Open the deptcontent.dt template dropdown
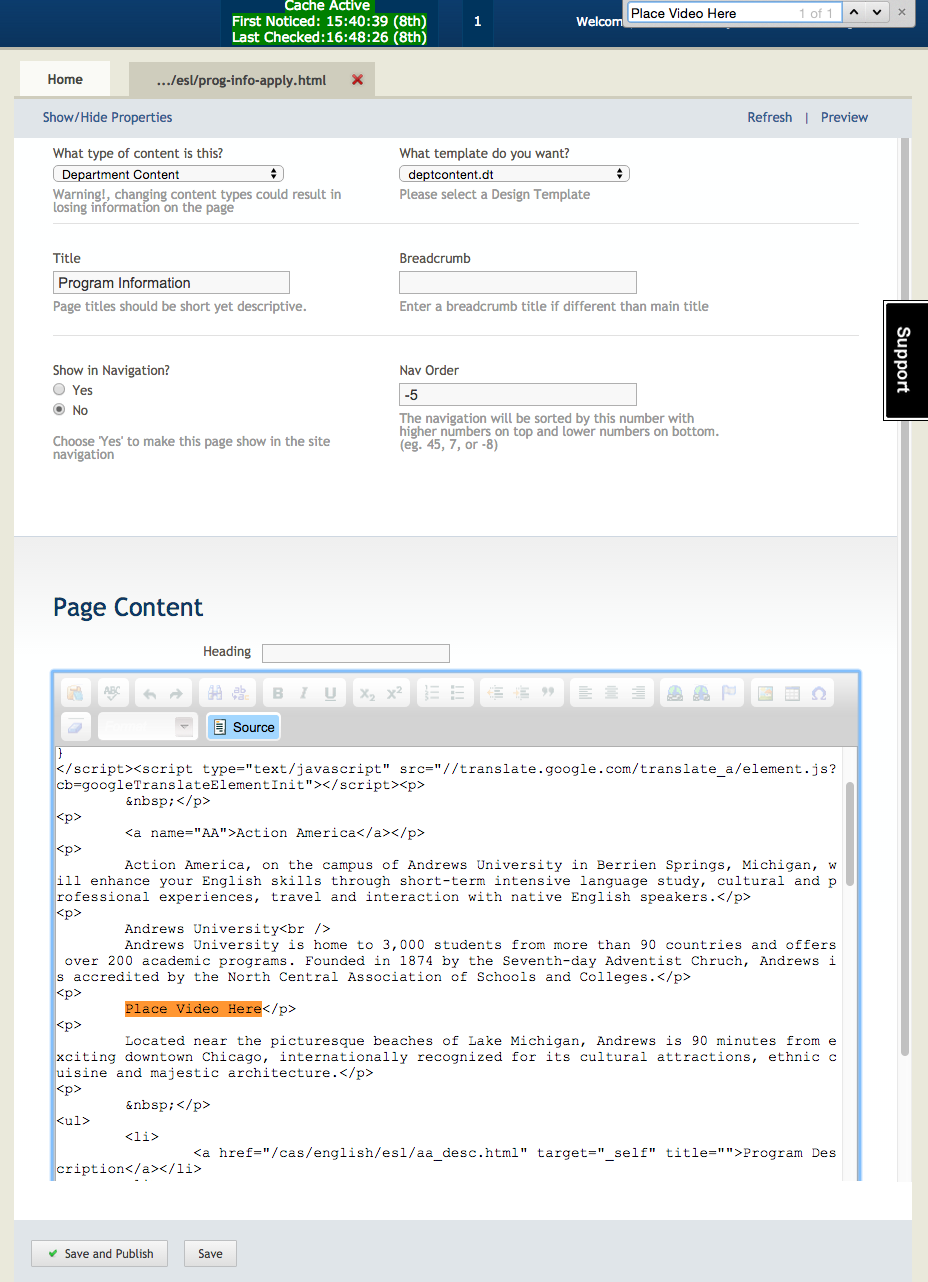928x1282 pixels. pos(514,174)
